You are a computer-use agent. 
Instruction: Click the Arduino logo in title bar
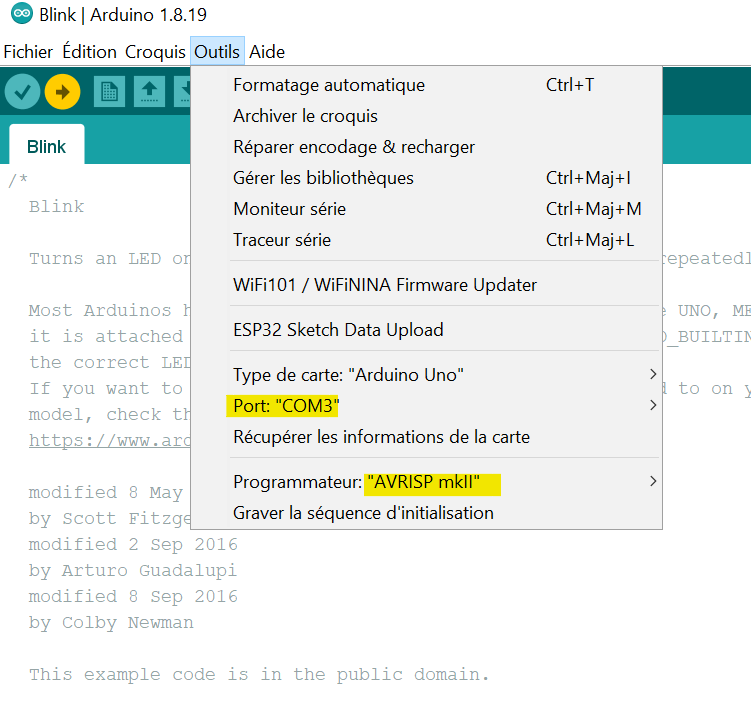tap(22, 13)
